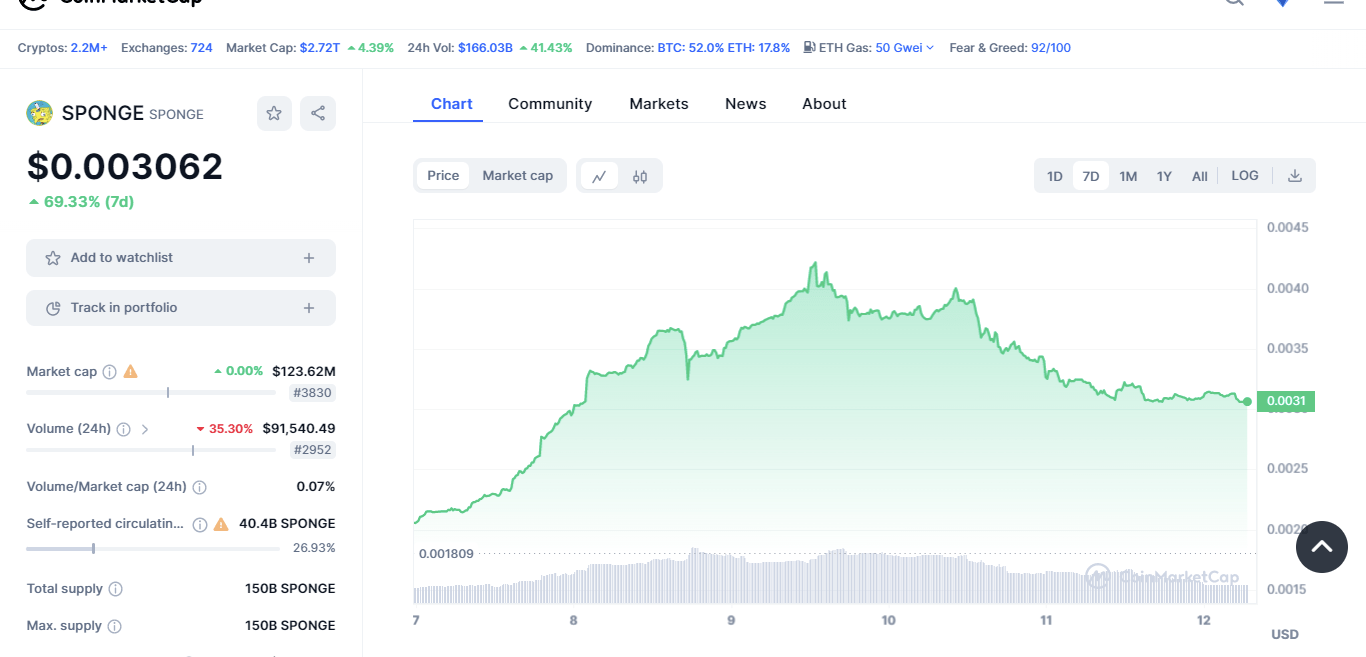The image size is (1366, 657).
Task: Select Price chart toggle
Action: pyautogui.click(x=443, y=176)
